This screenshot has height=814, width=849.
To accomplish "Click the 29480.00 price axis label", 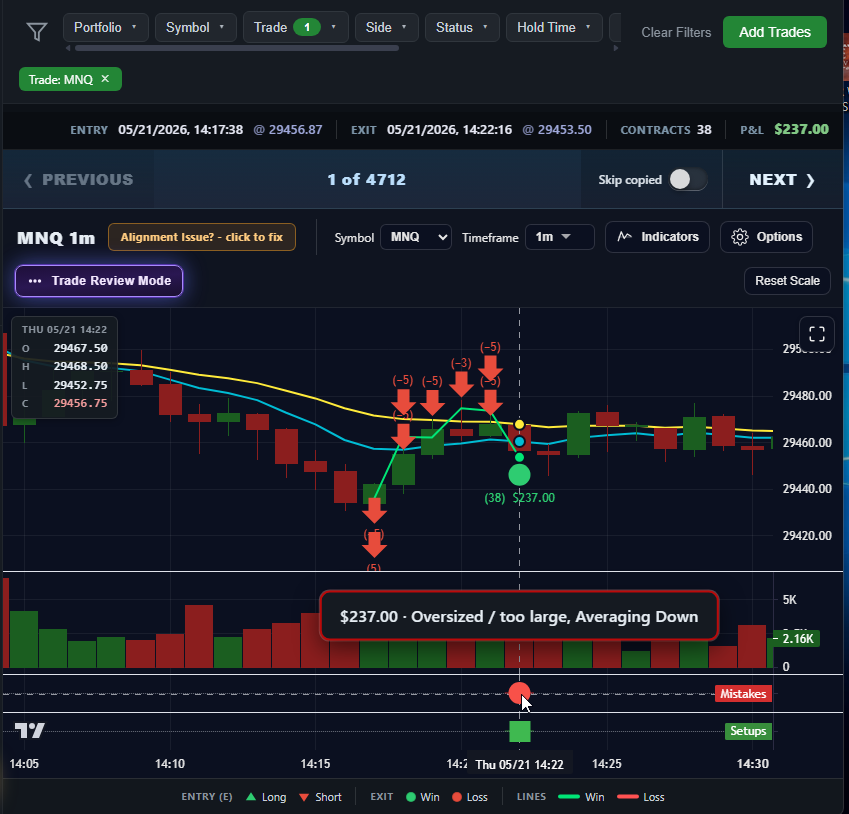I will pyautogui.click(x=807, y=396).
